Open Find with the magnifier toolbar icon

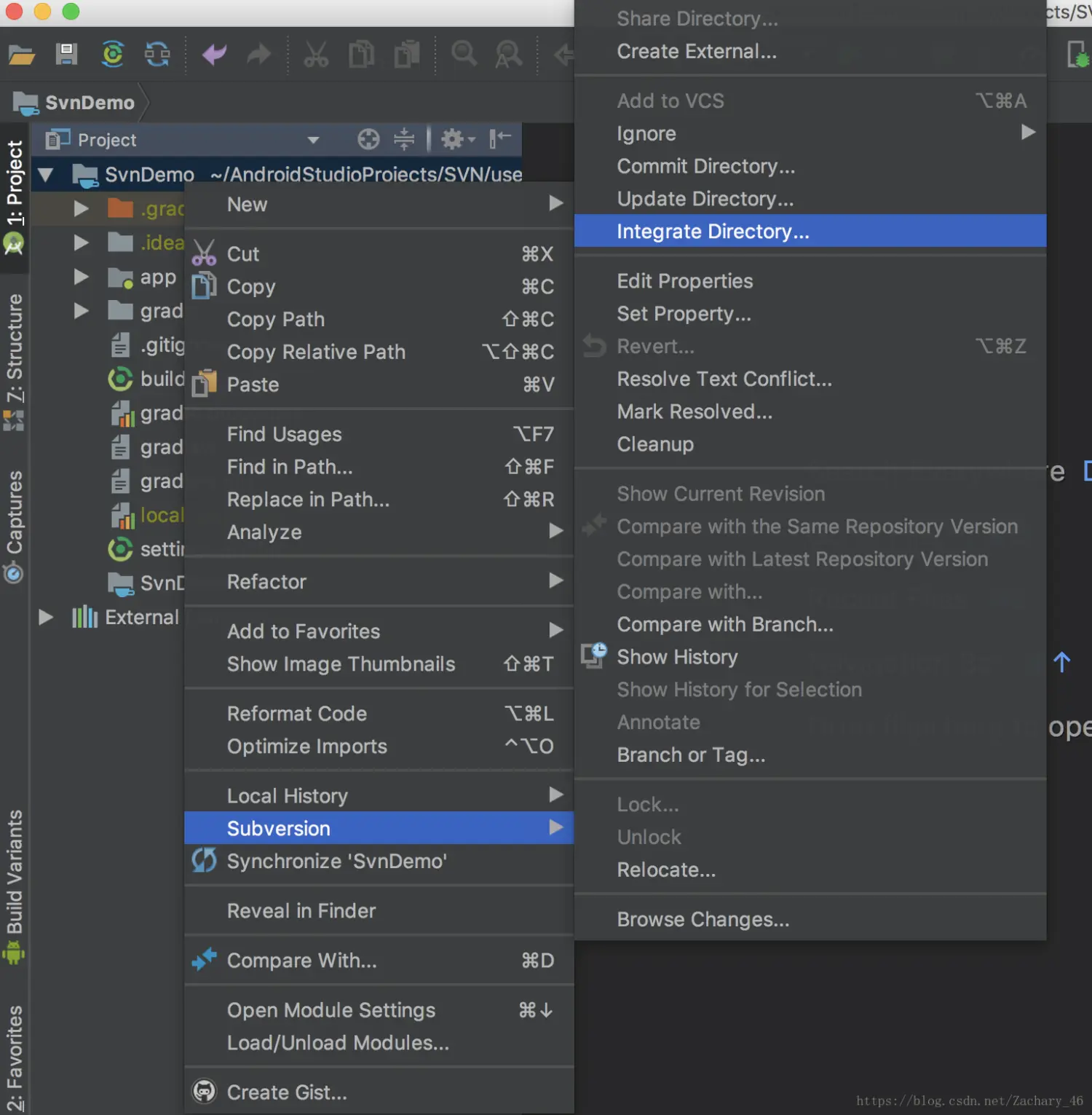click(x=464, y=54)
